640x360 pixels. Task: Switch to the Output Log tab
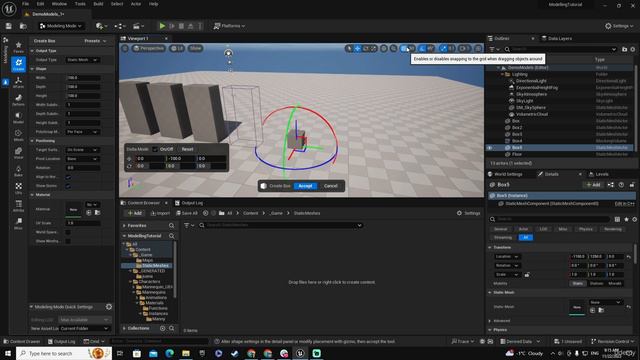189,203
